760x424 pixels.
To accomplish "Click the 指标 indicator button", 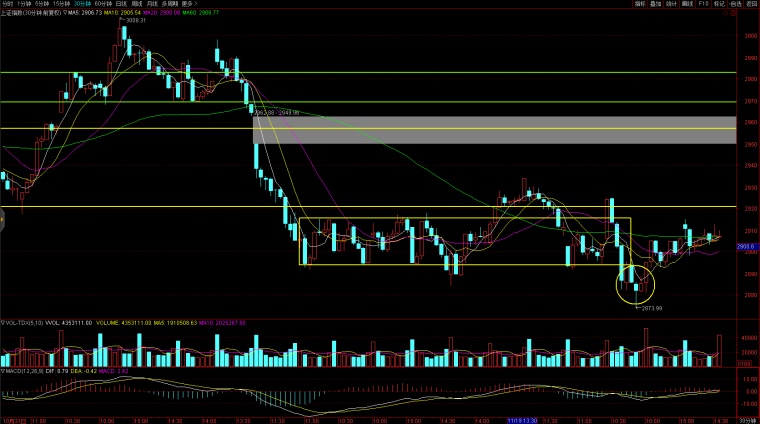I will pyautogui.click(x=640, y=4).
